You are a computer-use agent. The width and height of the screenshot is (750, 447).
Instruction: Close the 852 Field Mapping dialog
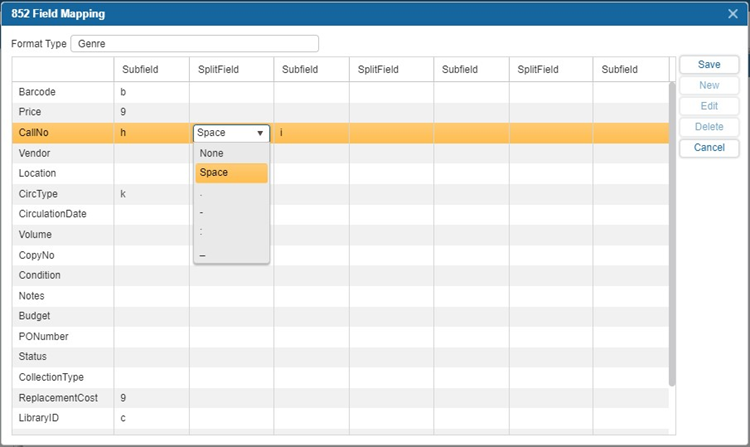733,14
